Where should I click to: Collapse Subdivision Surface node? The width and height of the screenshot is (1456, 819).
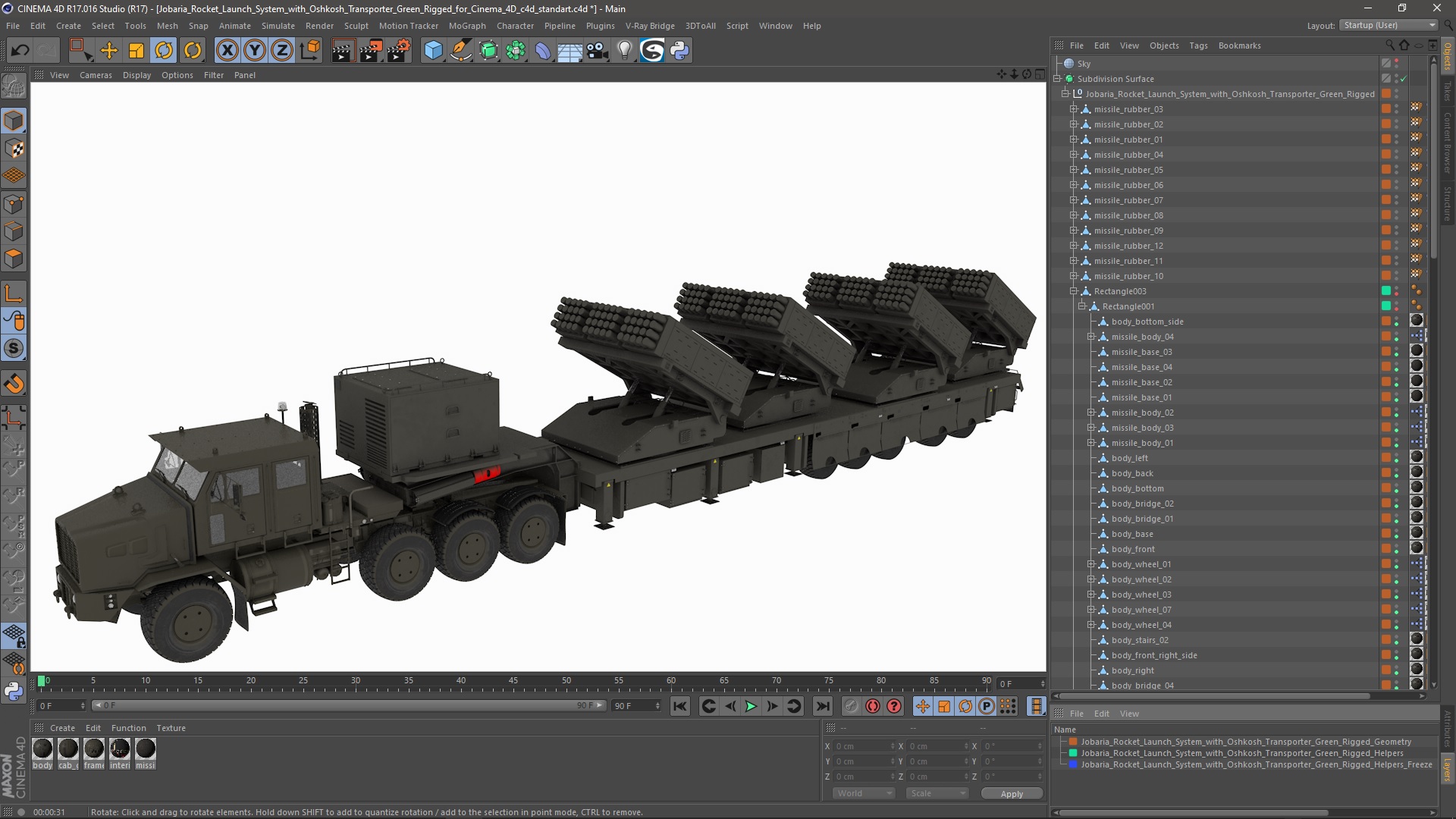(x=1057, y=79)
